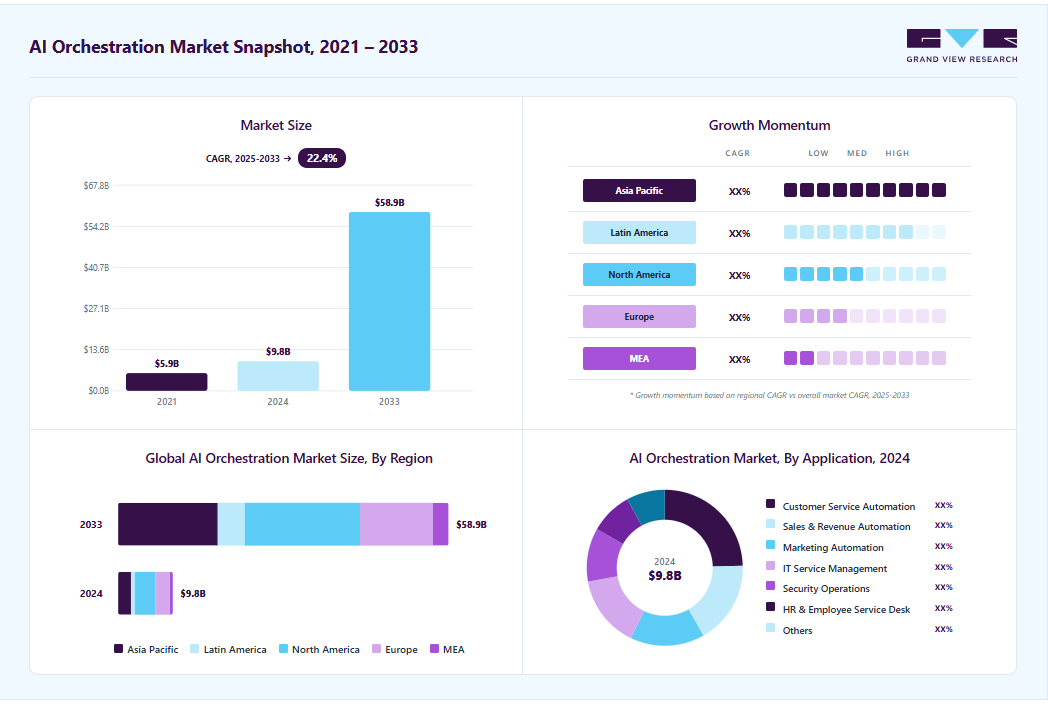Click IT Service Management legend swatch
This screenshot has width=1048, height=706.
click(770, 566)
